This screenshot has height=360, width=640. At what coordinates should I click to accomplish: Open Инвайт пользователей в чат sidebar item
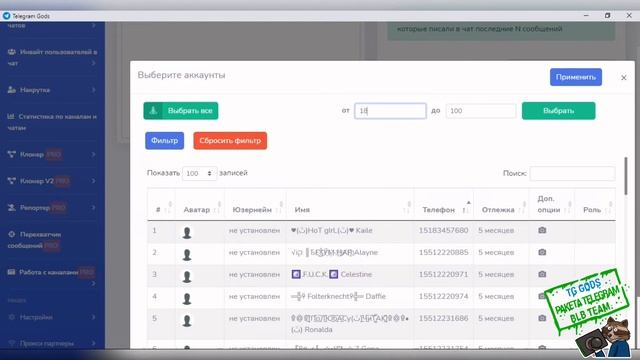[52, 58]
